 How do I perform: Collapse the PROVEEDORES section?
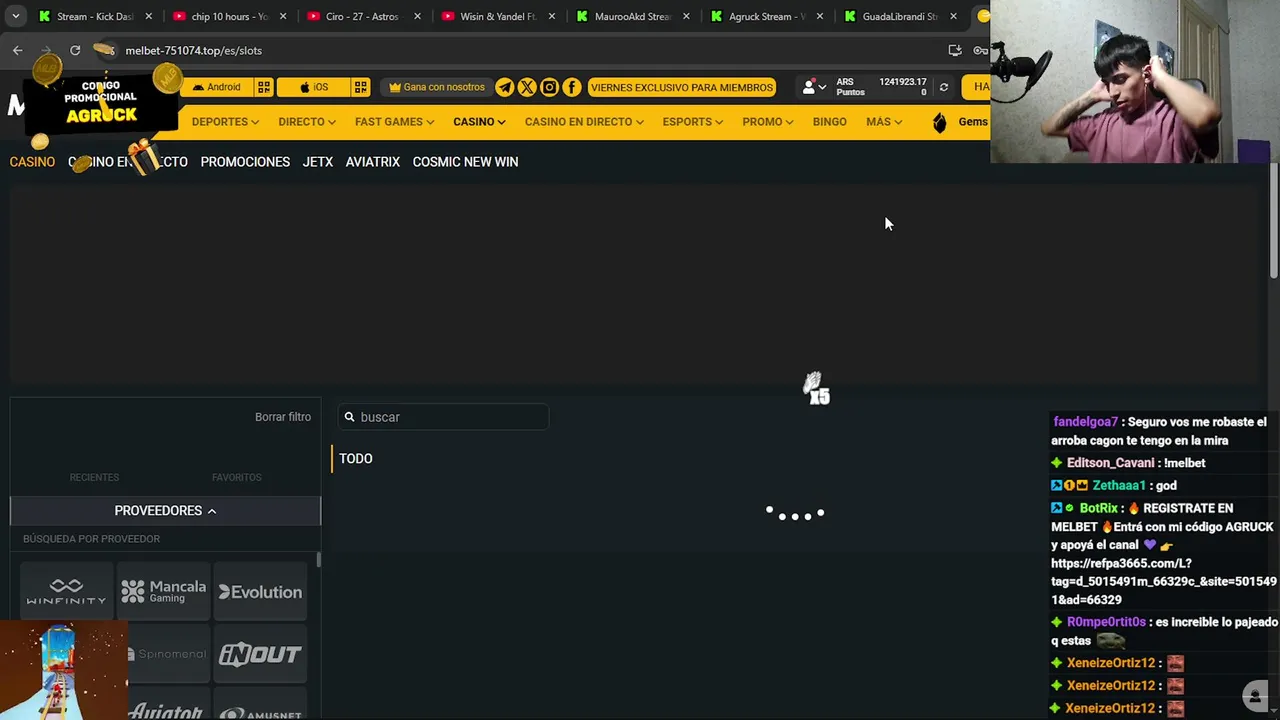[x=165, y=511]
